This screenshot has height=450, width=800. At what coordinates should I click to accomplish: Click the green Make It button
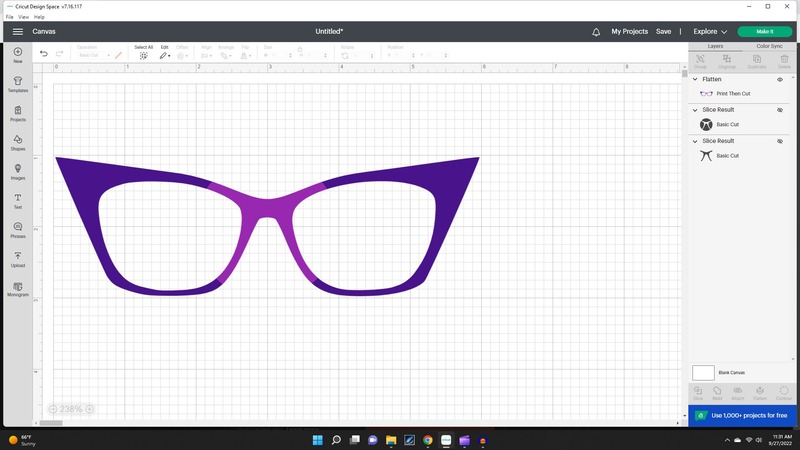pyautogui.click(x=765, y=32)
